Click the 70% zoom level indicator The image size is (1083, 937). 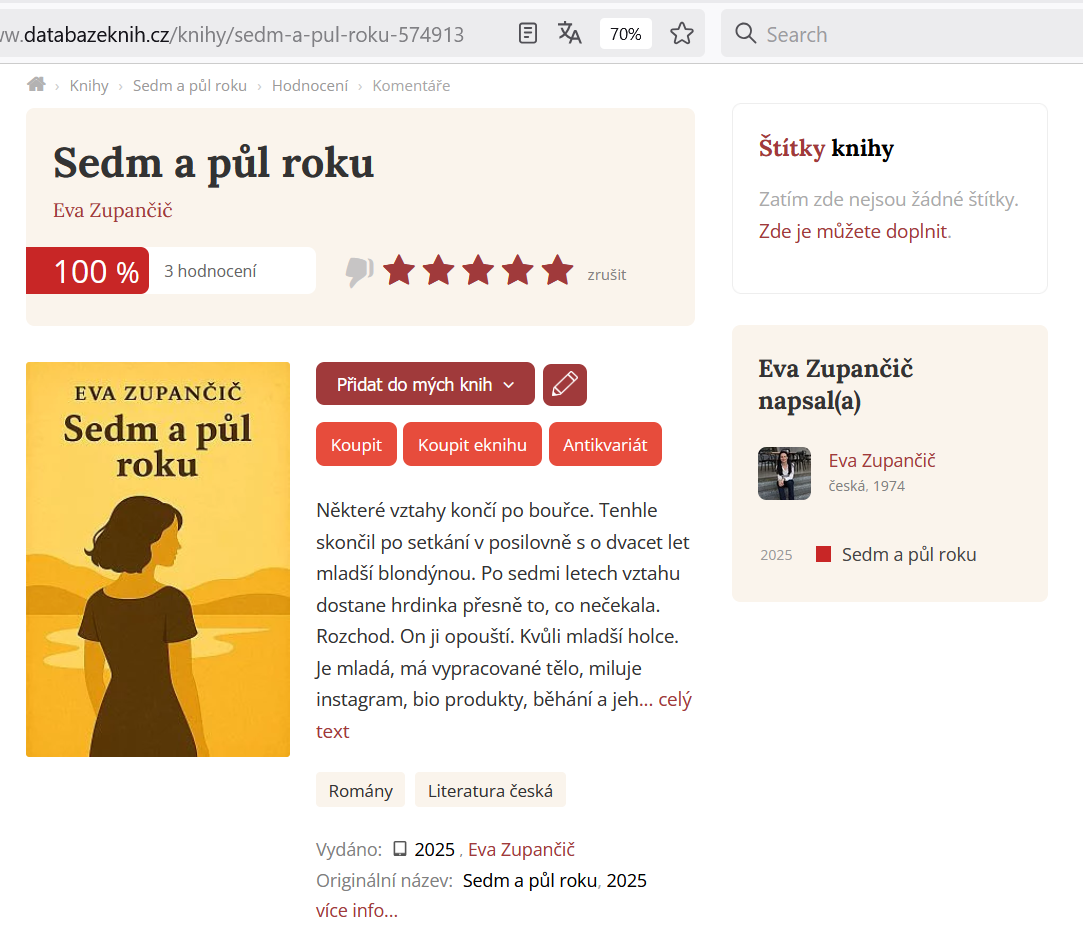(x=626, y=34)
